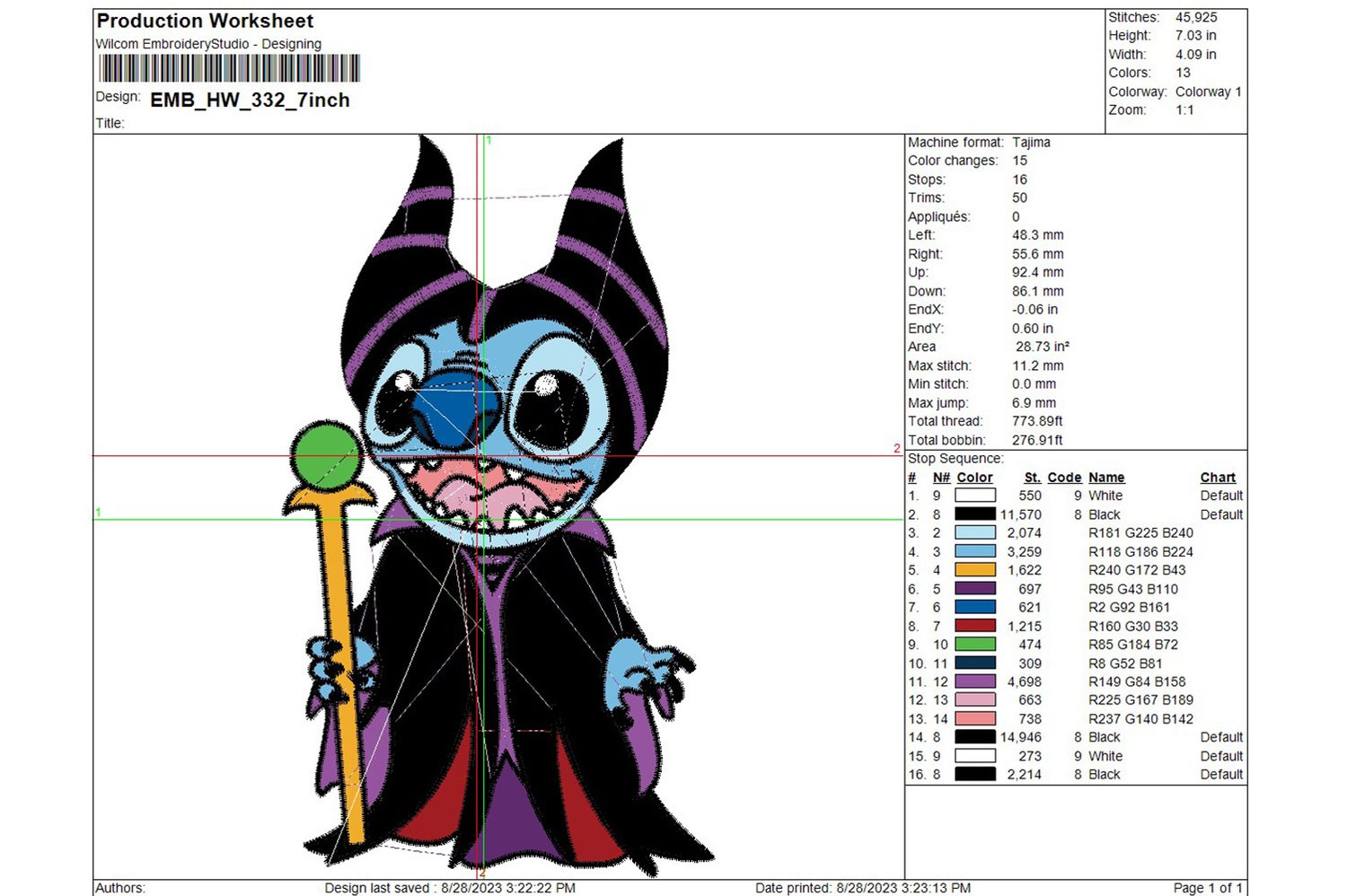
Task: Click the machine format 'Tajima'
Action: click(x=1031, y=142)
